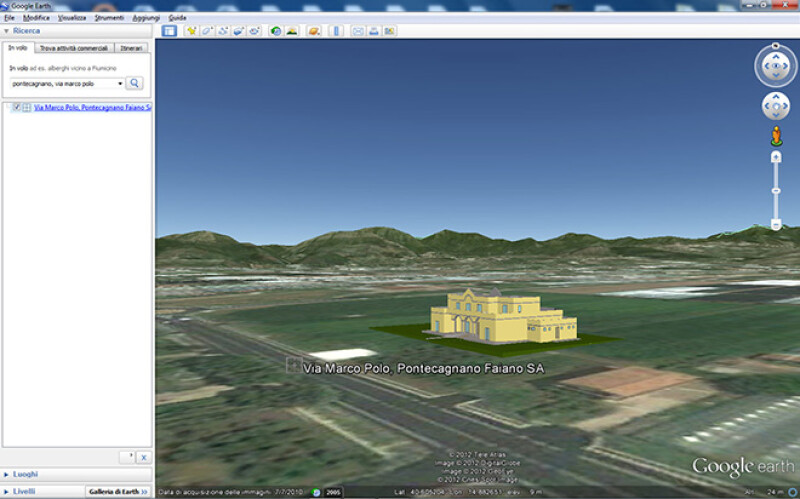Viewport: 800px width, 499px height.
Task: Open the Visualizza menu
Action: [x=72, y=18]
